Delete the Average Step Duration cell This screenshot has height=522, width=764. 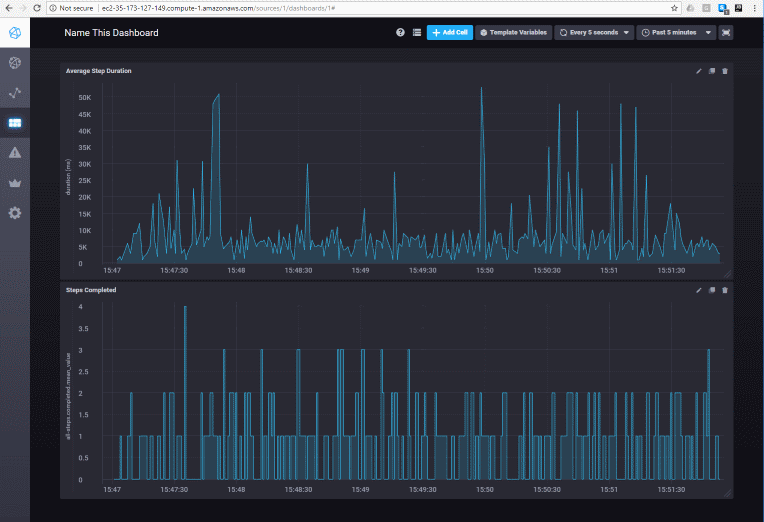click(725, 71)
